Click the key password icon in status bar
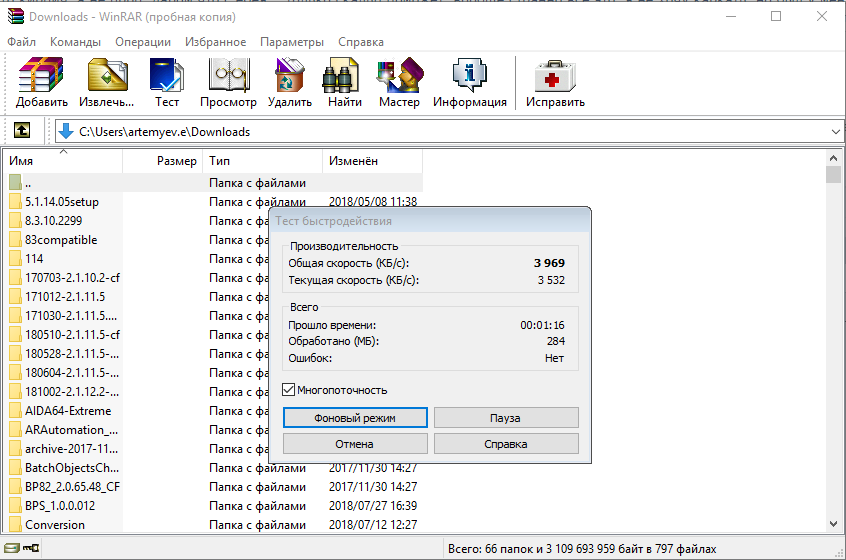 pos(31,548)
